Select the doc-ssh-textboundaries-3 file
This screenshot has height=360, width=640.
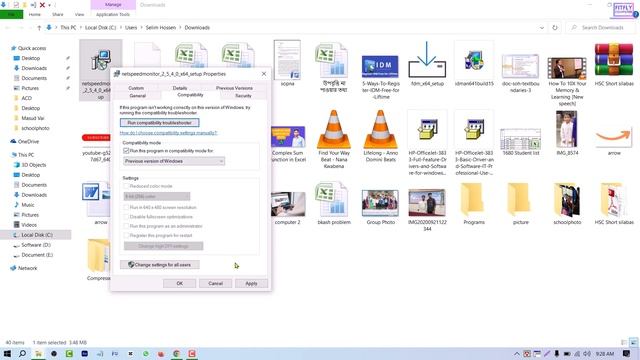(x=520, y=66)
